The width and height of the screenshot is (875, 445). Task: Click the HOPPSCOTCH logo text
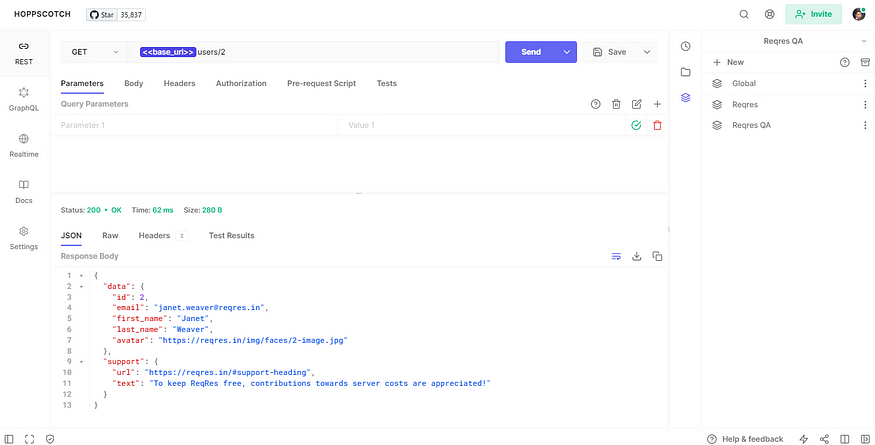click(x=42, y=15)
